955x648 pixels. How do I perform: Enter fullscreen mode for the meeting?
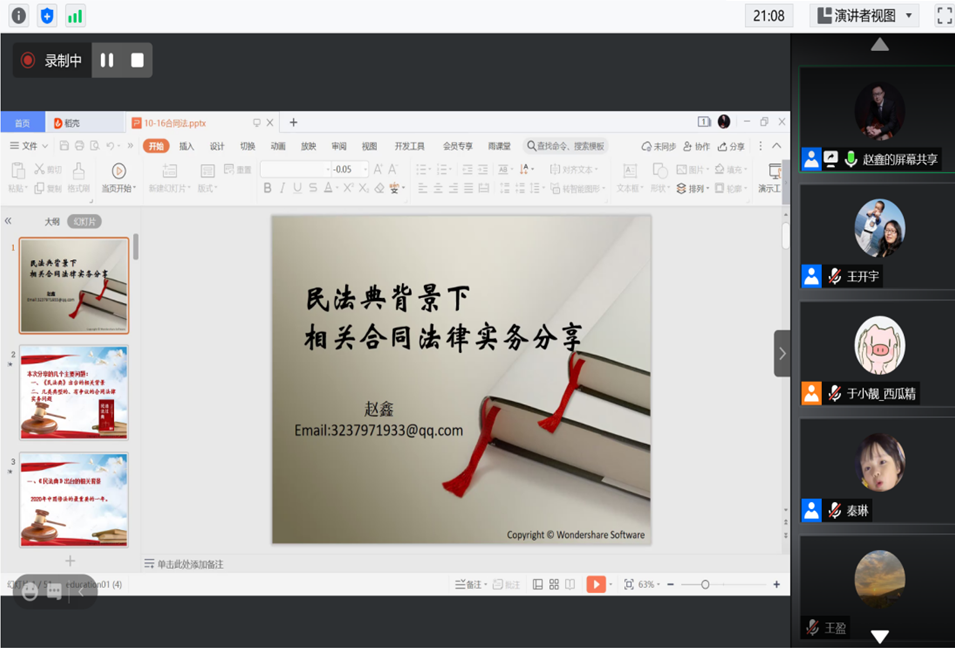pos(943,15)
